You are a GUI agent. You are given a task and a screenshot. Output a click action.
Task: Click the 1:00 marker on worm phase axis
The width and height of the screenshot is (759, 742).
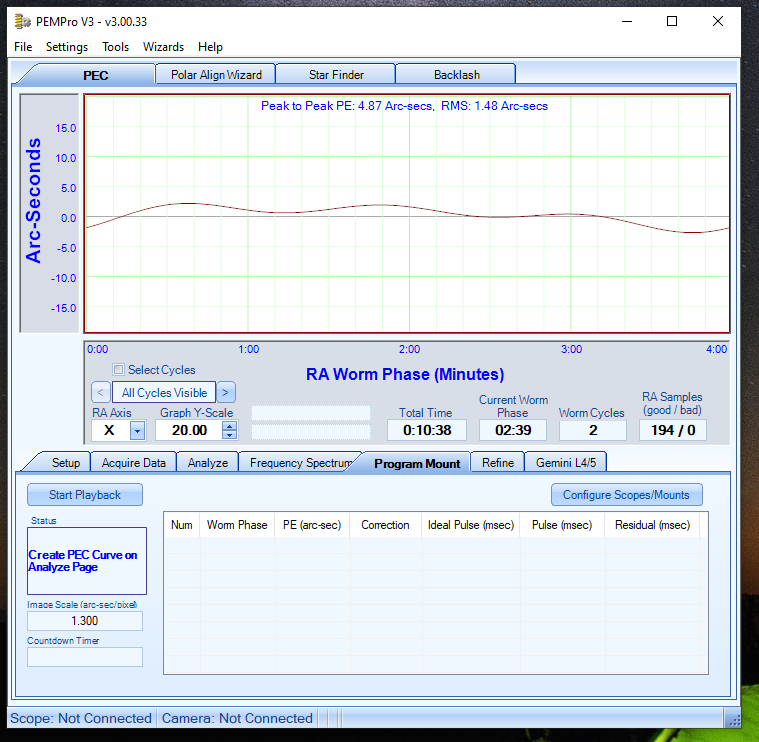click(x=248, y=349)
